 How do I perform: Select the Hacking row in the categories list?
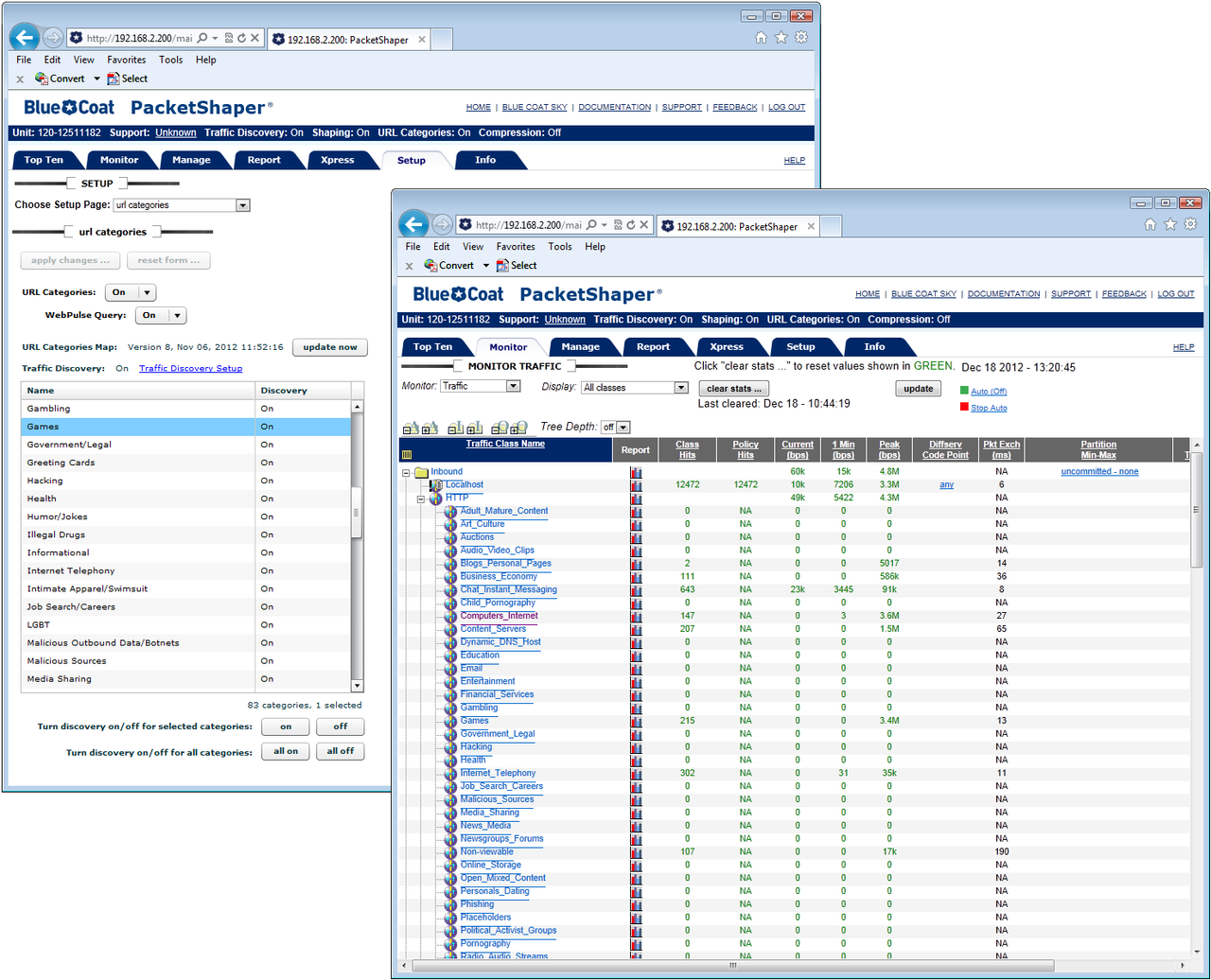[x=186, y=481]
